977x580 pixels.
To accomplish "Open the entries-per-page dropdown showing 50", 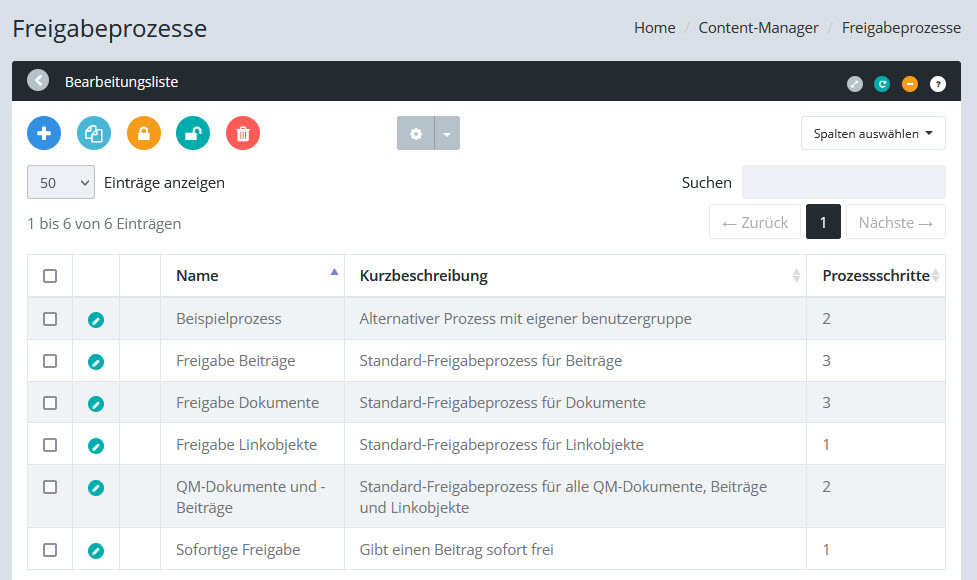I will [x=61, y=183].
